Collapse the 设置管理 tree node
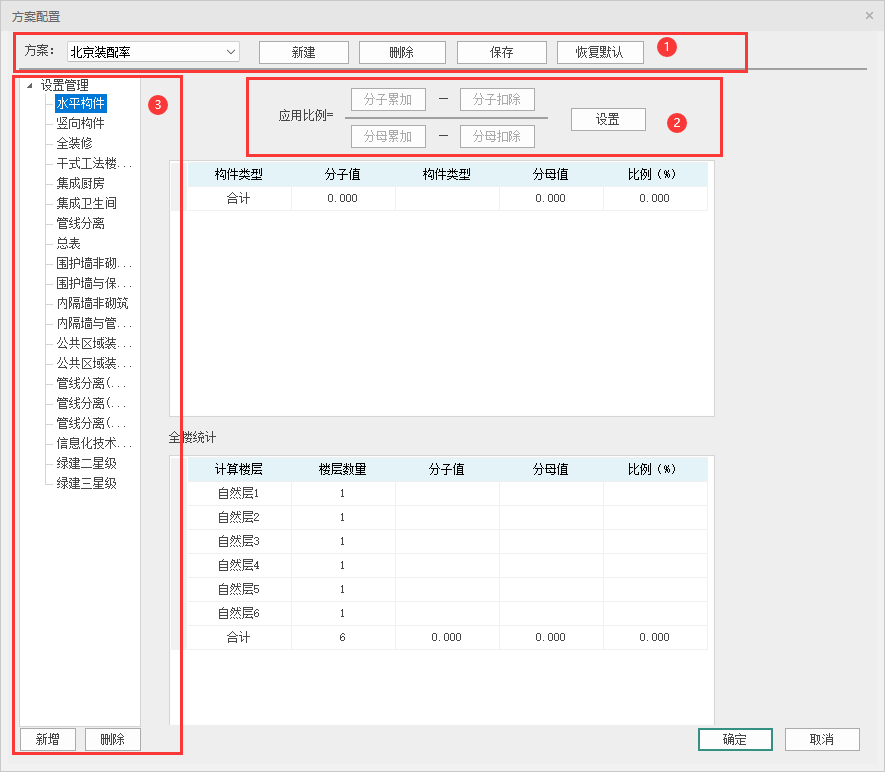This screenshot has height=772, width=885. 30,85
